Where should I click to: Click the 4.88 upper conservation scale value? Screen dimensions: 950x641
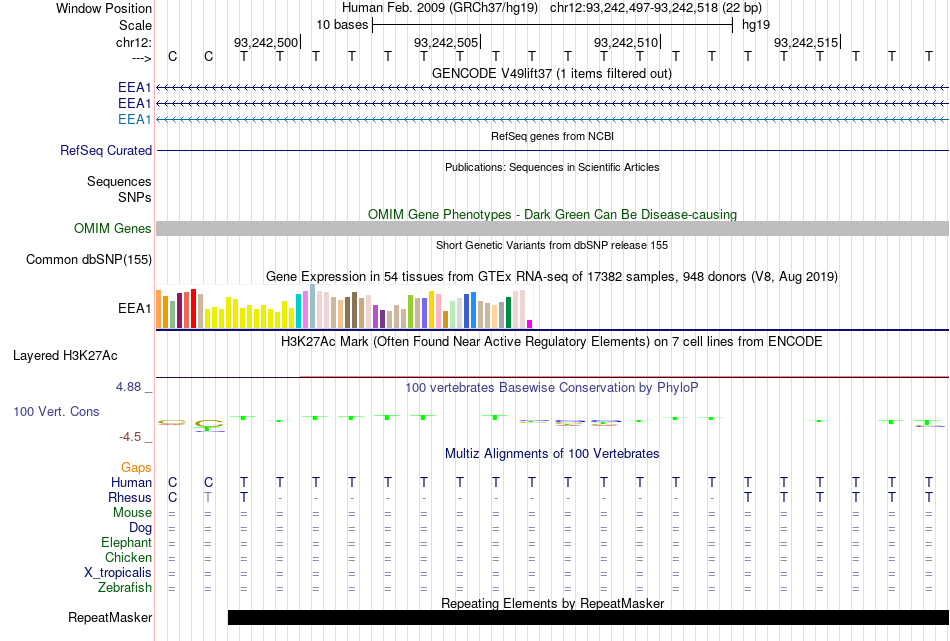point(128,387)
